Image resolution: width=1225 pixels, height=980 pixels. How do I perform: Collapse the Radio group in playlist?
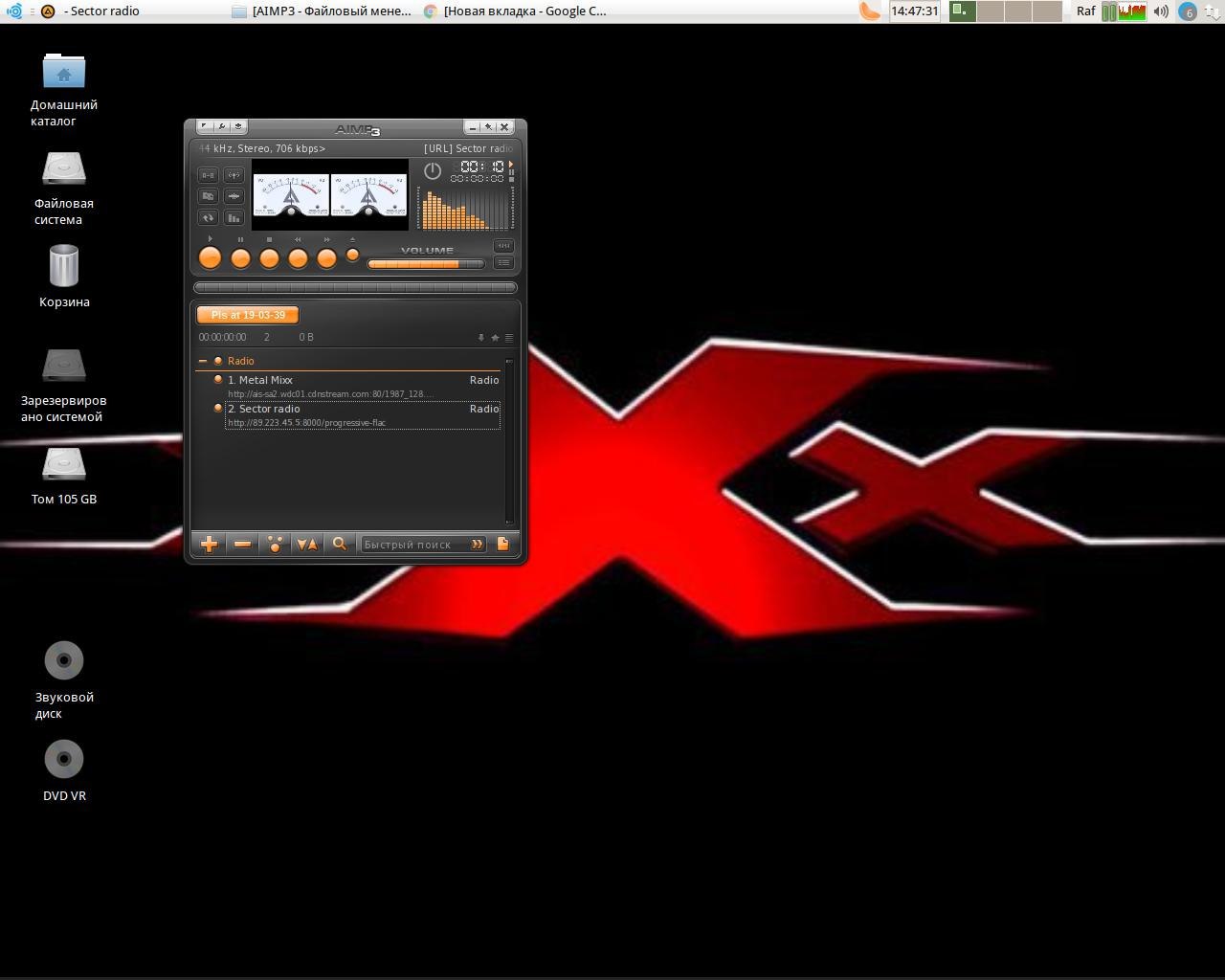click(203, 361)
